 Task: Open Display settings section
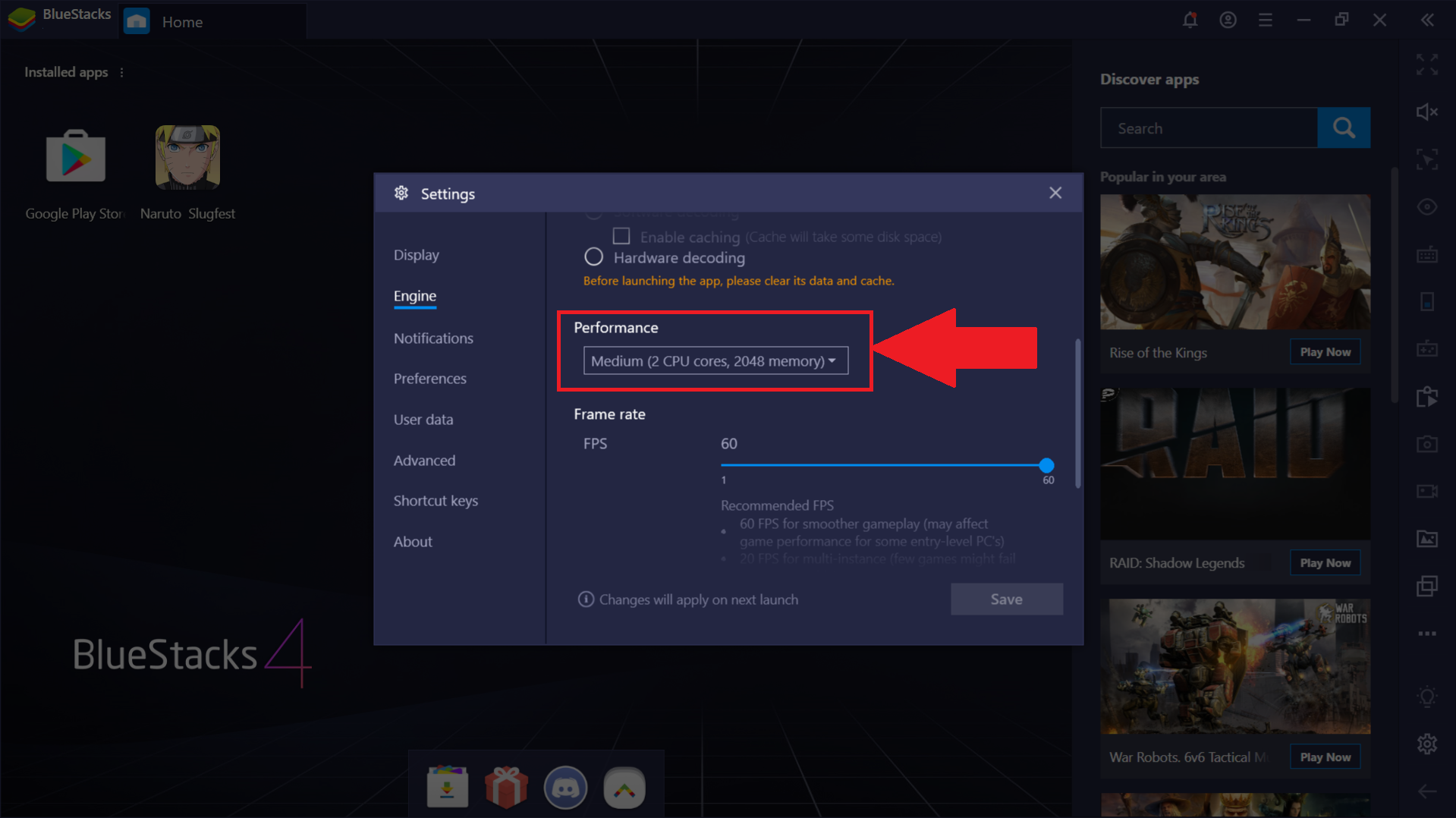[416, 255]
